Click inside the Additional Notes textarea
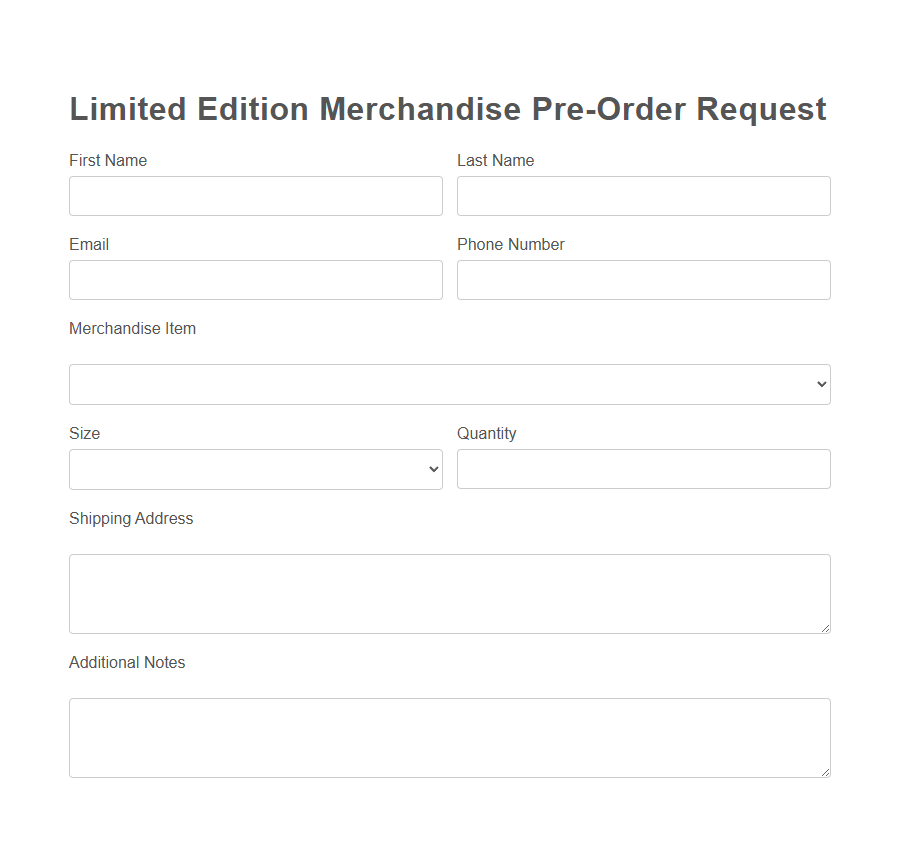 tap(449, 737)
